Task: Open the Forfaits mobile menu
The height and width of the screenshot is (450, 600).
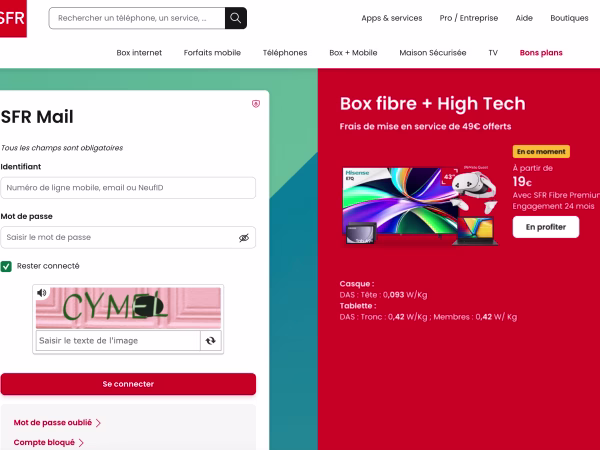Action: pos(212,52)
